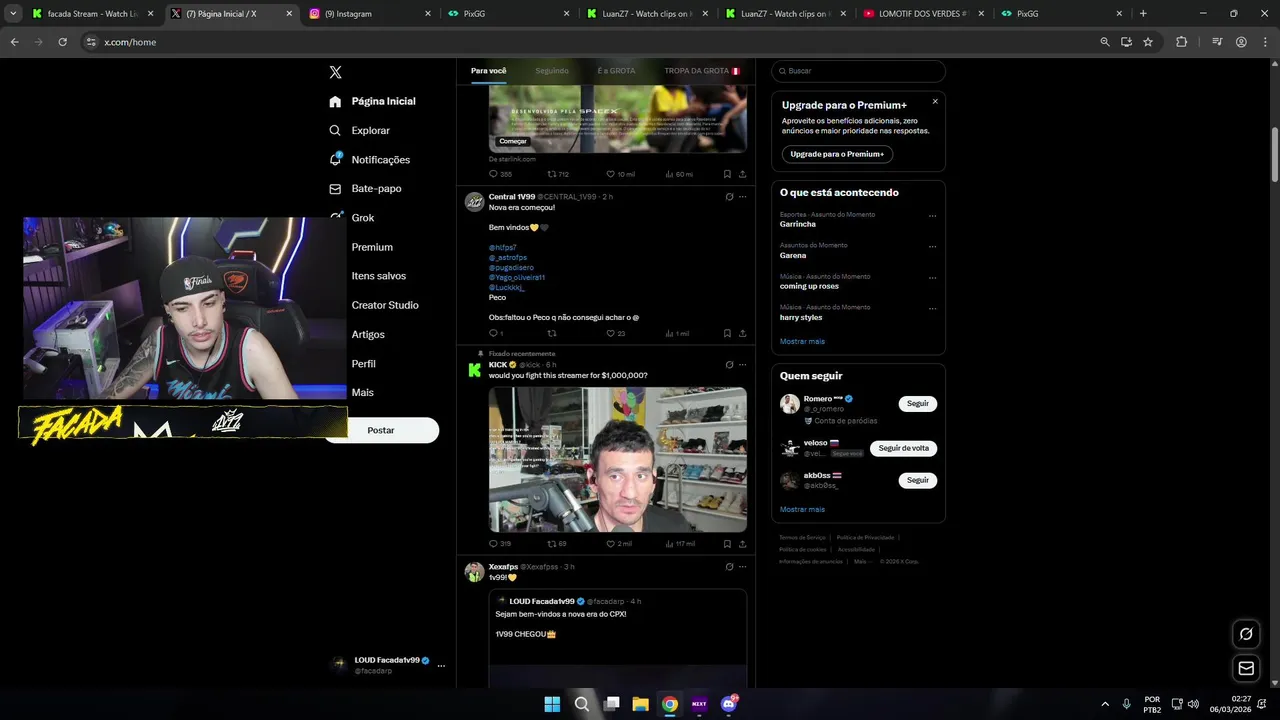
Task: Click the Buscar search field
Action: click(858, 71)
